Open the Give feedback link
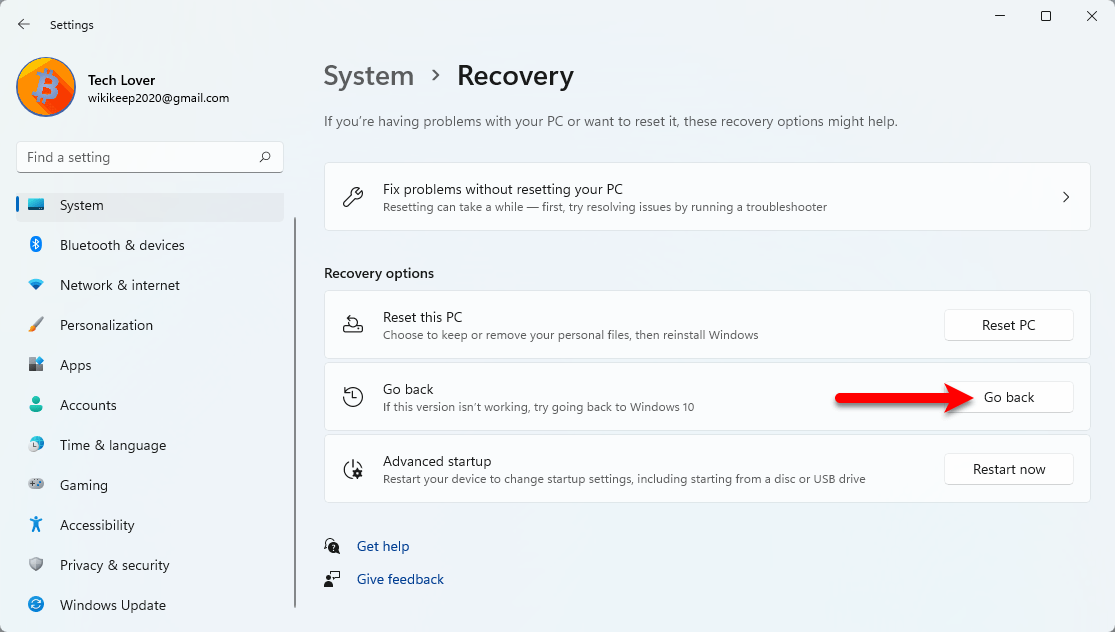Screen dimensions: 1115x632 click(400, 579)
